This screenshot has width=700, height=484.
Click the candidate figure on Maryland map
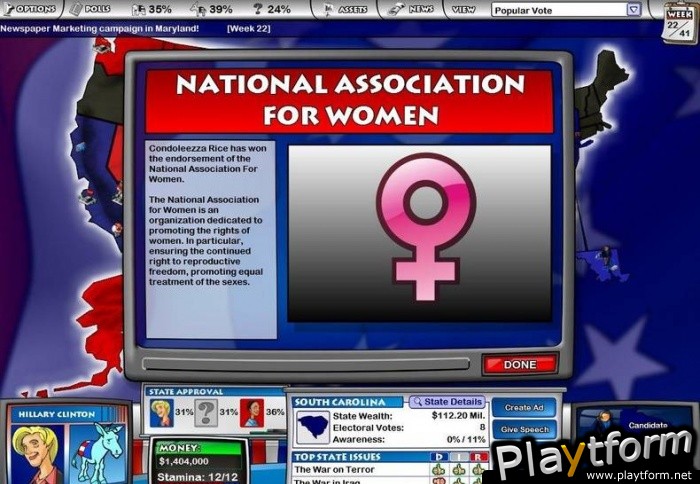point(605,255)
